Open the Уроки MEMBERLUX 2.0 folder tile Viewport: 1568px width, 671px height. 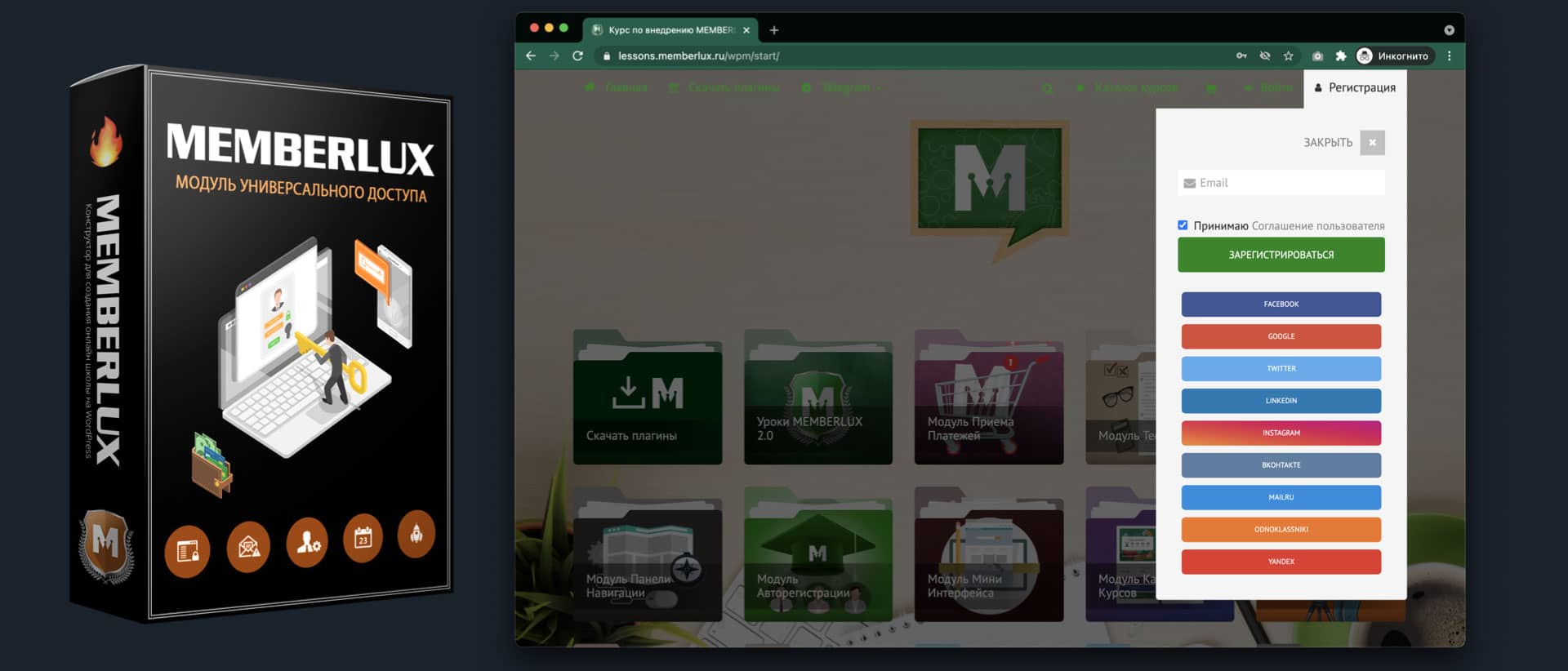tap(818, 398)
